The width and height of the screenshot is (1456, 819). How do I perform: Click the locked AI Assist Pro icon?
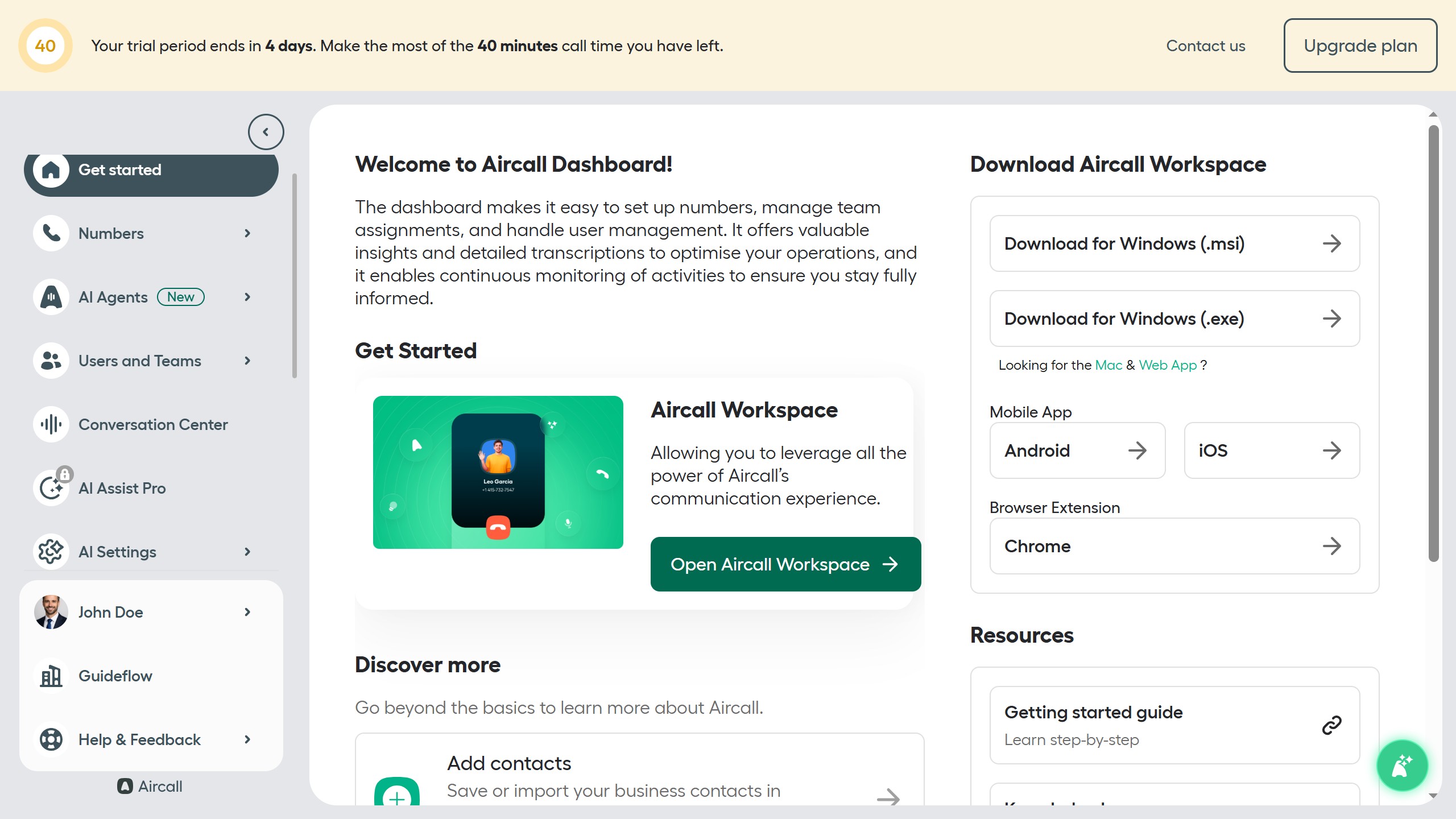[x=51, y=488]
